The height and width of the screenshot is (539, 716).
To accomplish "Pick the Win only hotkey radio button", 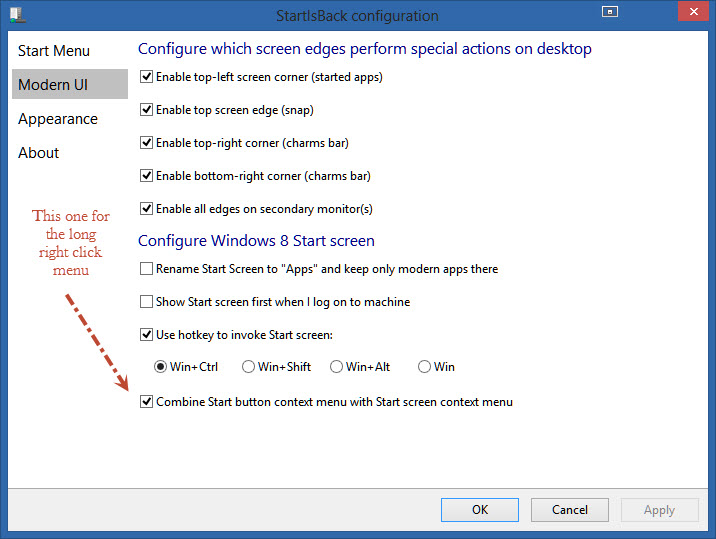I will tap(424, 367).
